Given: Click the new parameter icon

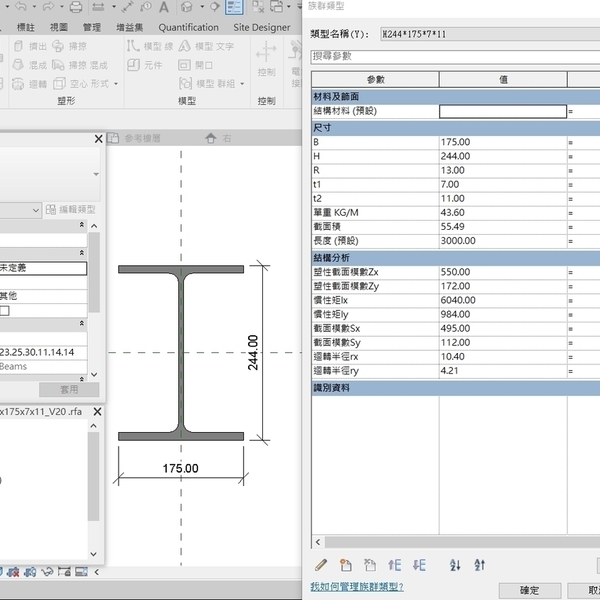Looking at the screenshot, I should click(346, 566).
